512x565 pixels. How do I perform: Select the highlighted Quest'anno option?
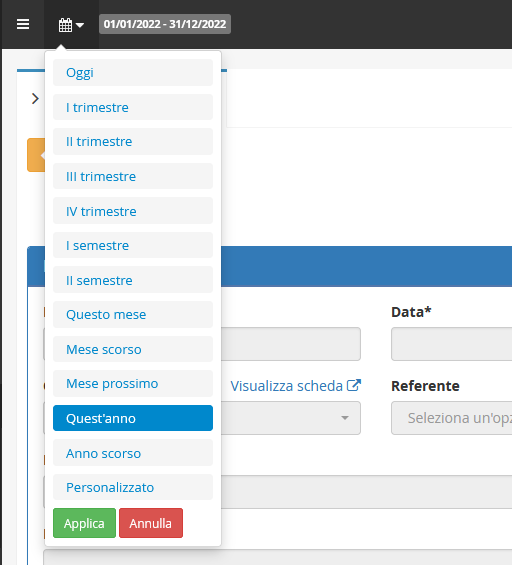coord(133,418)
